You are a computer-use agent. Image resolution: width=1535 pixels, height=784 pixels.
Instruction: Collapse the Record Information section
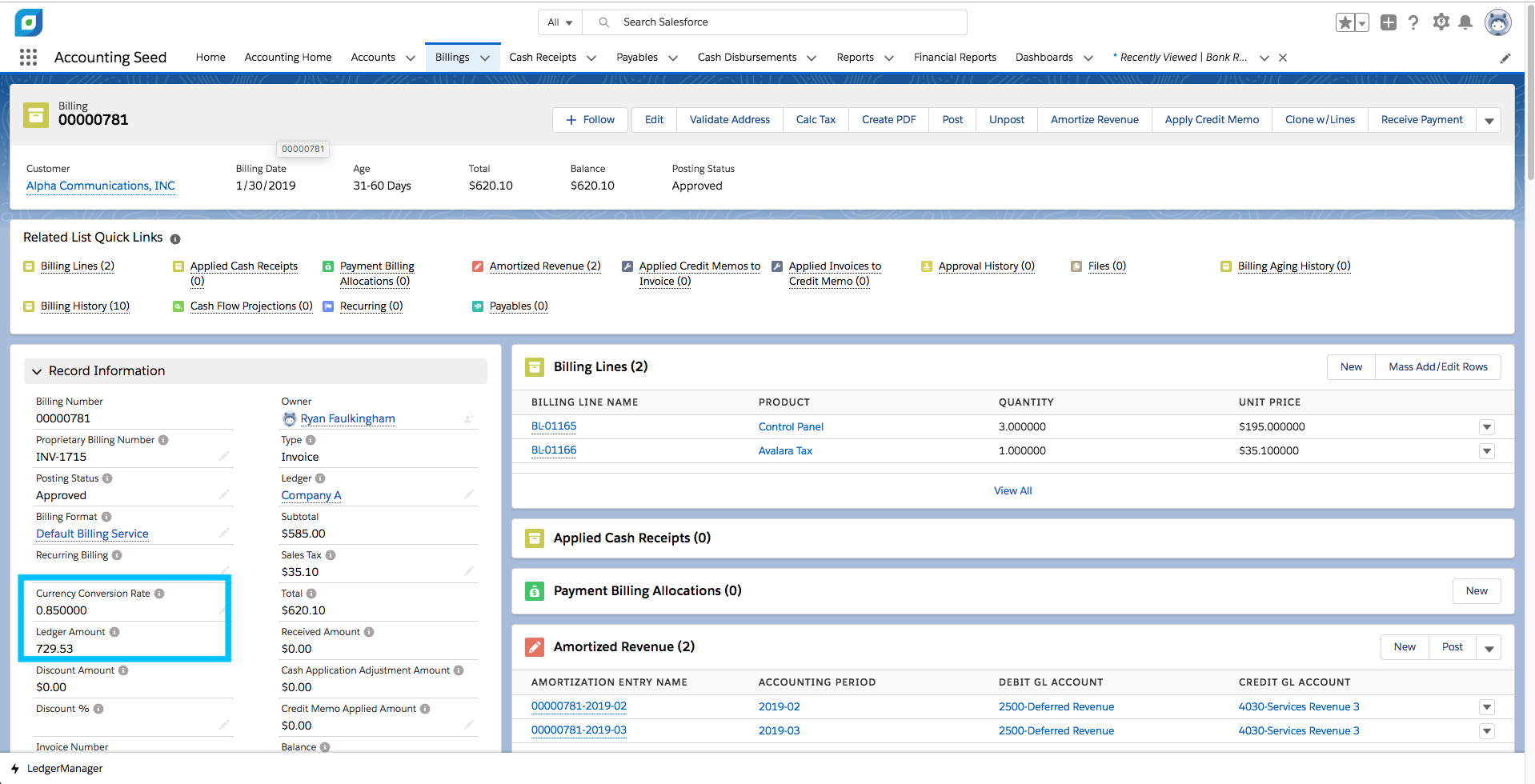coord(37,370)
